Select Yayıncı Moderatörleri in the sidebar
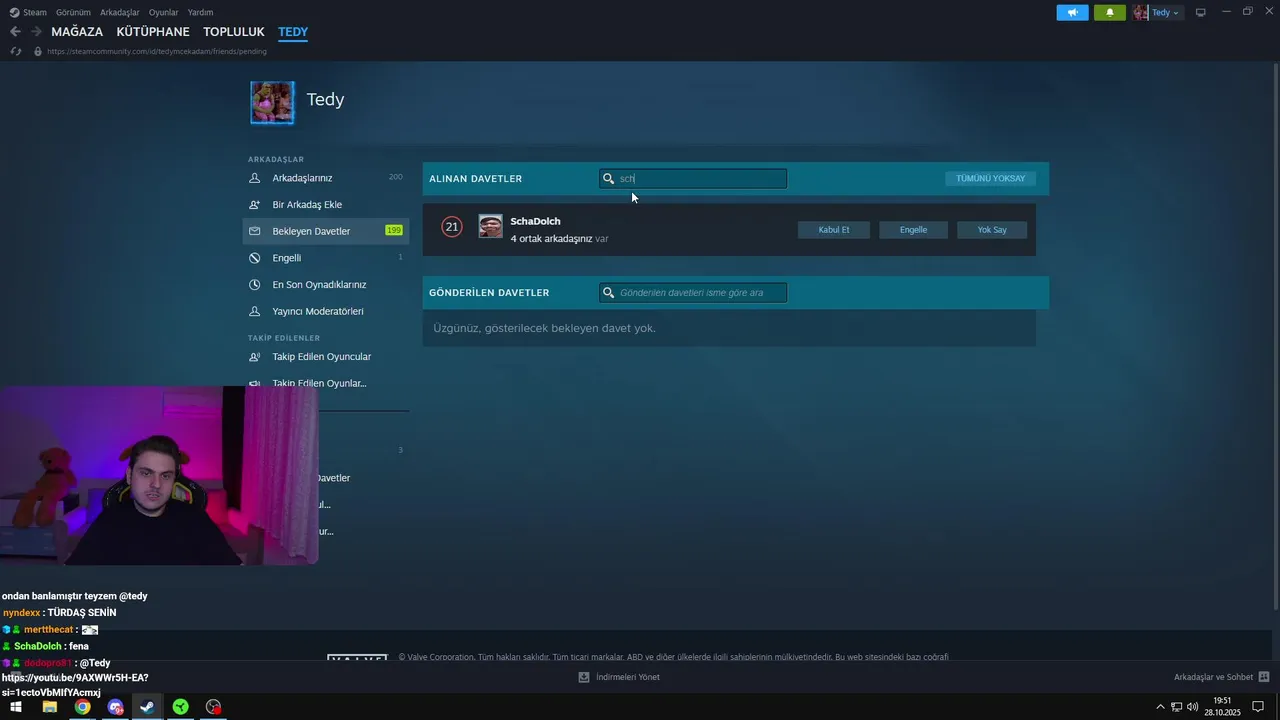 (326, 311)
